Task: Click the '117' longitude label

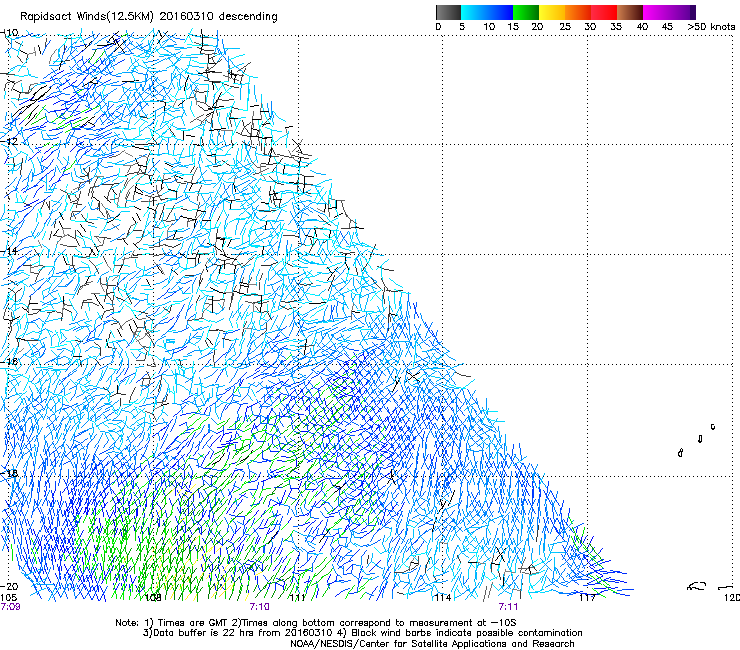Action: click(x=587, y=598)
